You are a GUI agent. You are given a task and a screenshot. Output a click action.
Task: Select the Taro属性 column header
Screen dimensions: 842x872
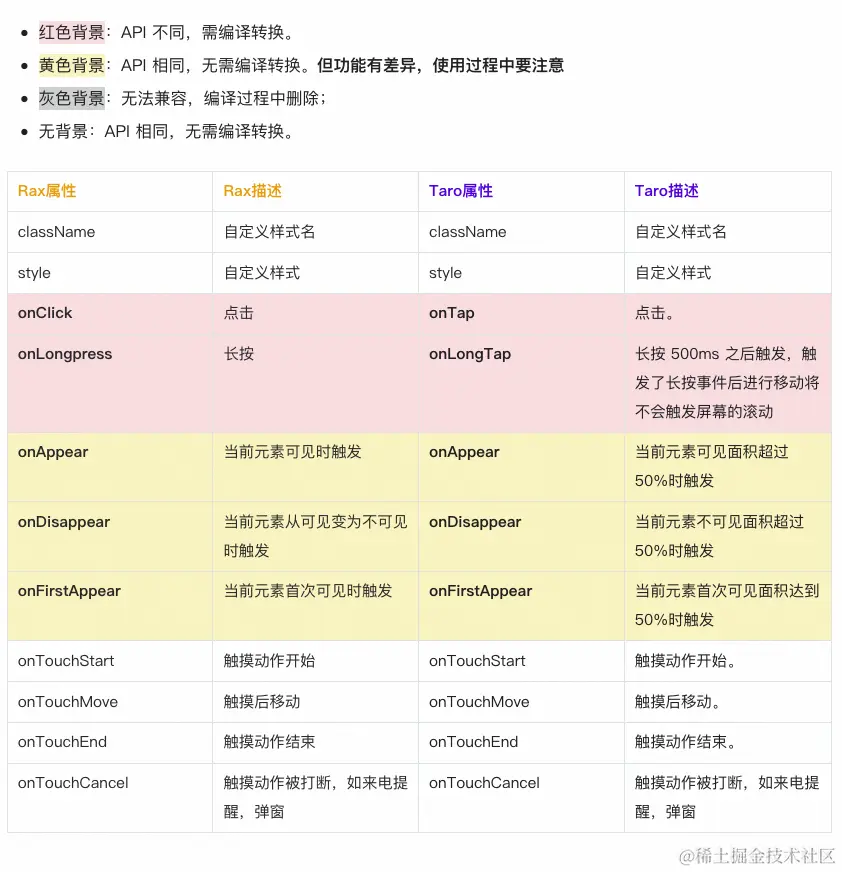pyautogui.click(x=460, y=191)
